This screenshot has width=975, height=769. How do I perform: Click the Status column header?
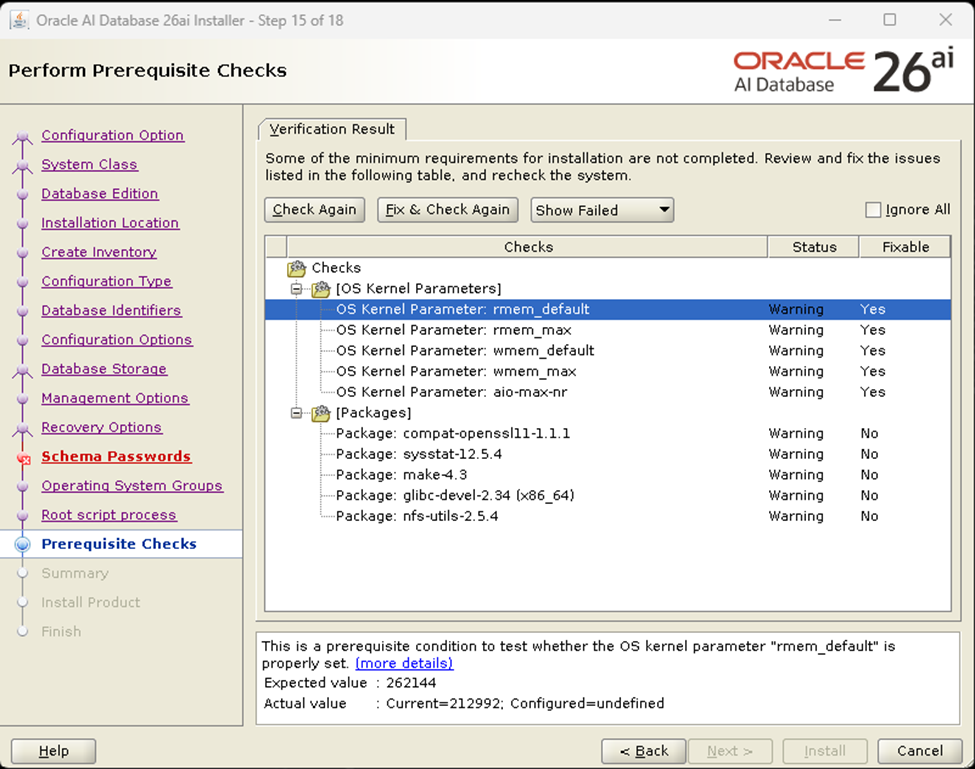click(813, 247)
